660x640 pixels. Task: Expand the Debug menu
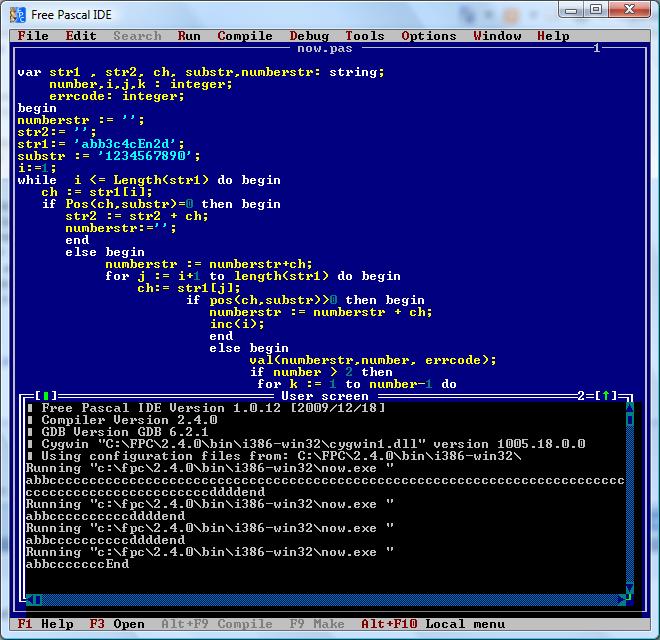pos(309,36)
